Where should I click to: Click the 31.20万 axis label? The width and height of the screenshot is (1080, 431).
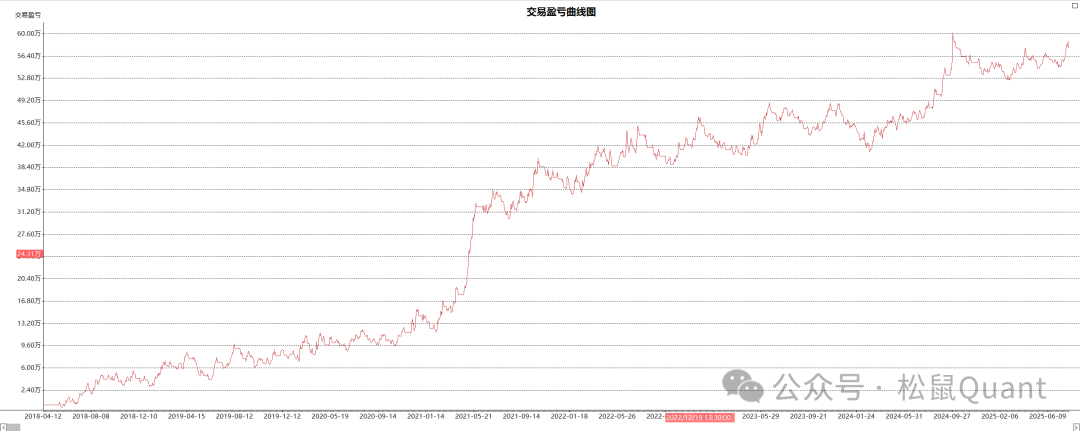pos(29,211)
